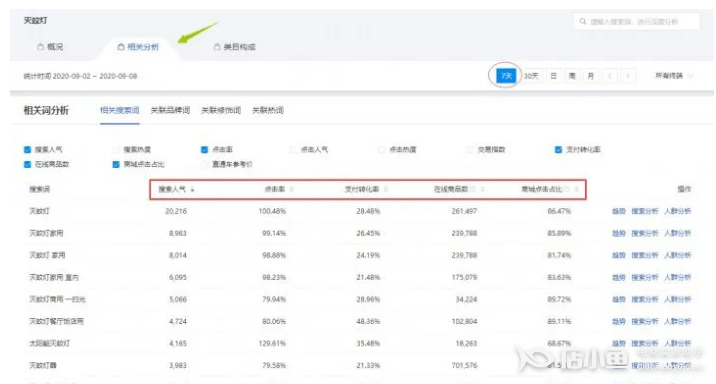Uncheck the 搜索人气 metric checkbox
Viewport: 716px width, 384px height.
click(x=27, y=150)
